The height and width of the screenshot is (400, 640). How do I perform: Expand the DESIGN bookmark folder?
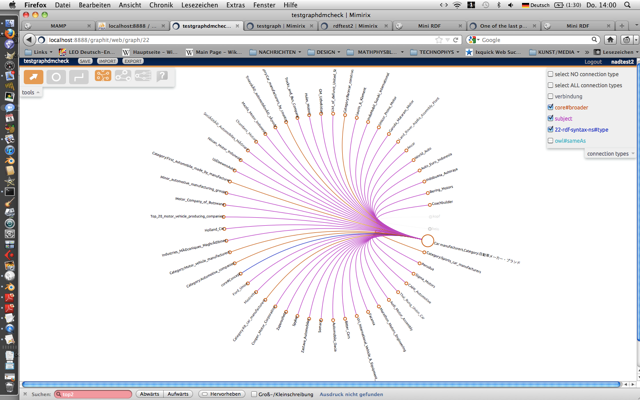324,52
